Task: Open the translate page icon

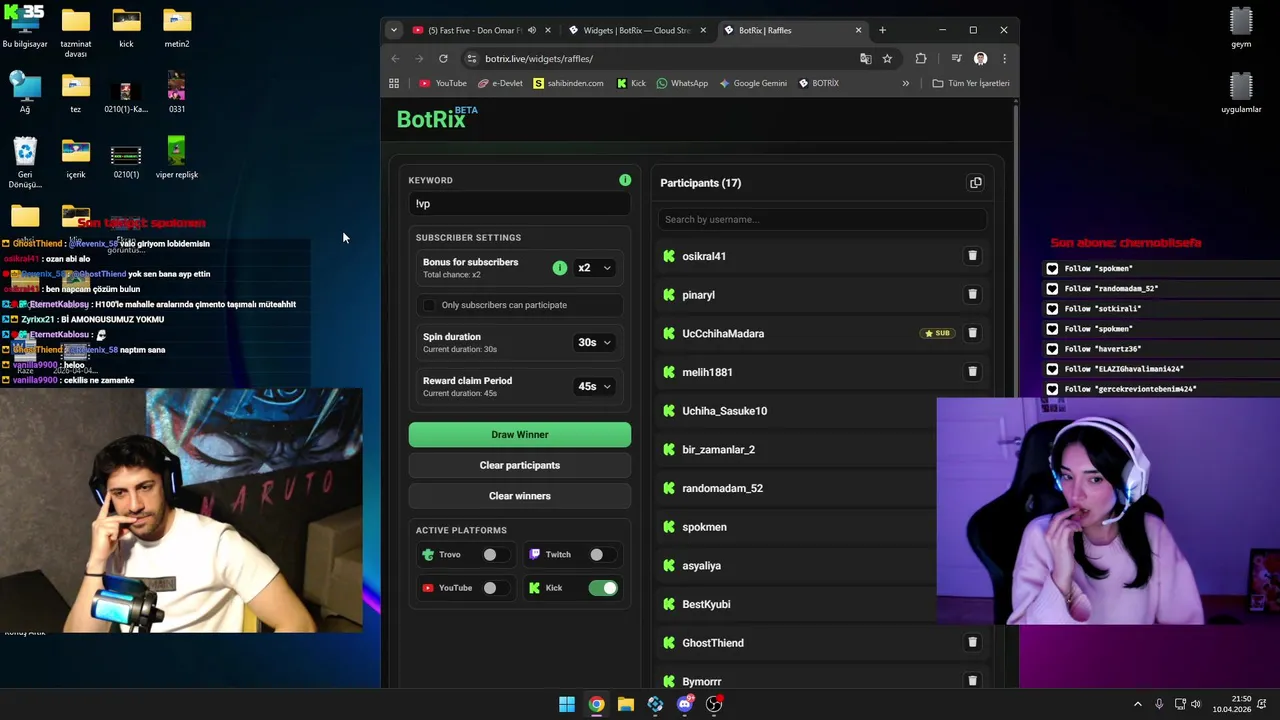Action: coord(865,58)
